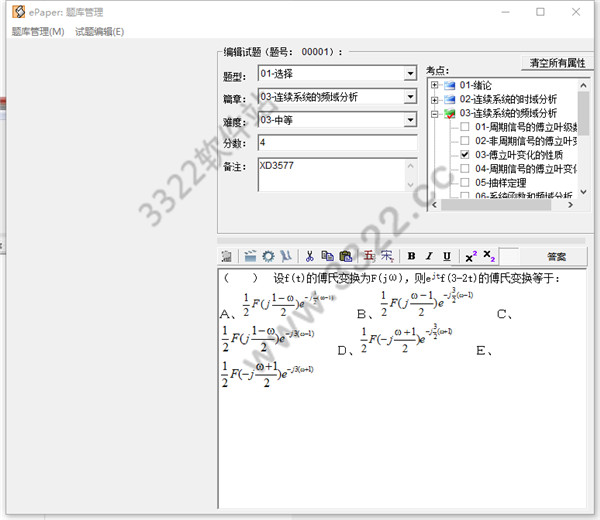Click the 备注 text area with XD3577
This screenshot has width=600, height=520.
331,174
